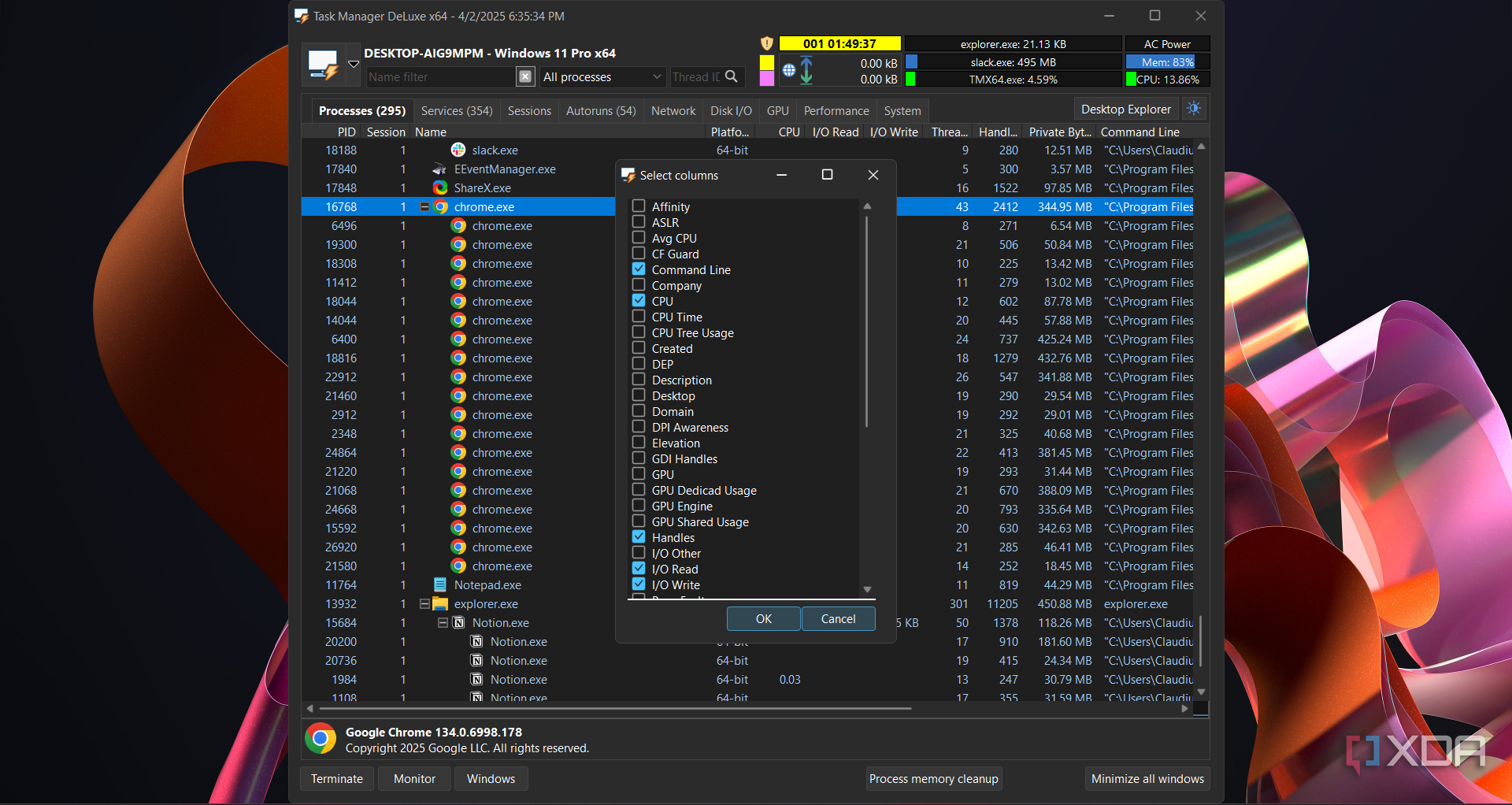Viewport: 1512px width, 805px height.
Task: Enable the Affinity column checkbox
Action: (x=639, y=206)
